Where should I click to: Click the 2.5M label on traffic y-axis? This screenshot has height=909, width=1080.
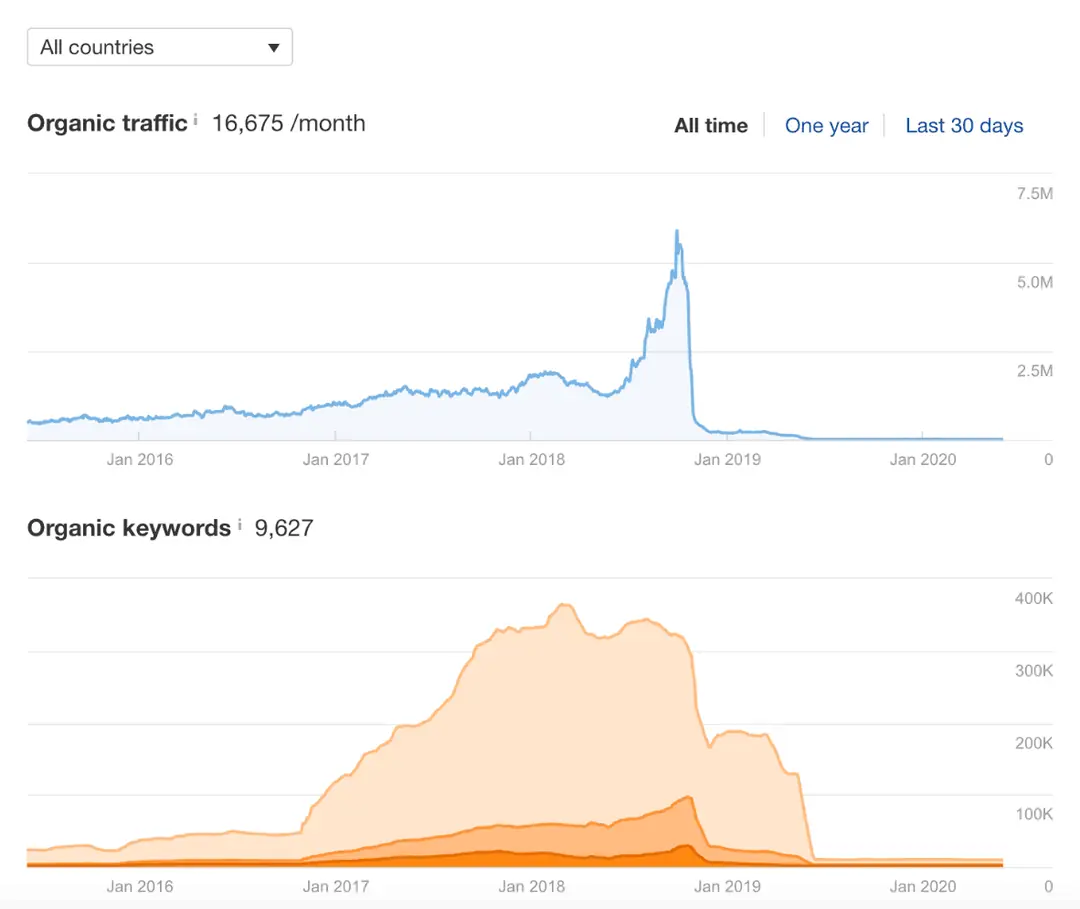1034,371
